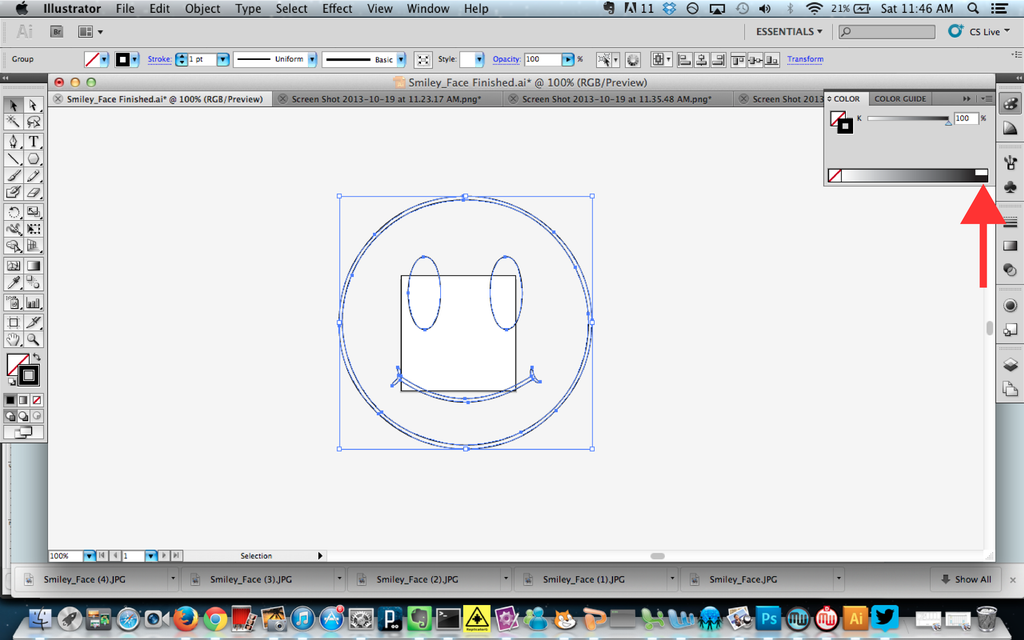
Task: Select the Pen tool
Action: 13,141
